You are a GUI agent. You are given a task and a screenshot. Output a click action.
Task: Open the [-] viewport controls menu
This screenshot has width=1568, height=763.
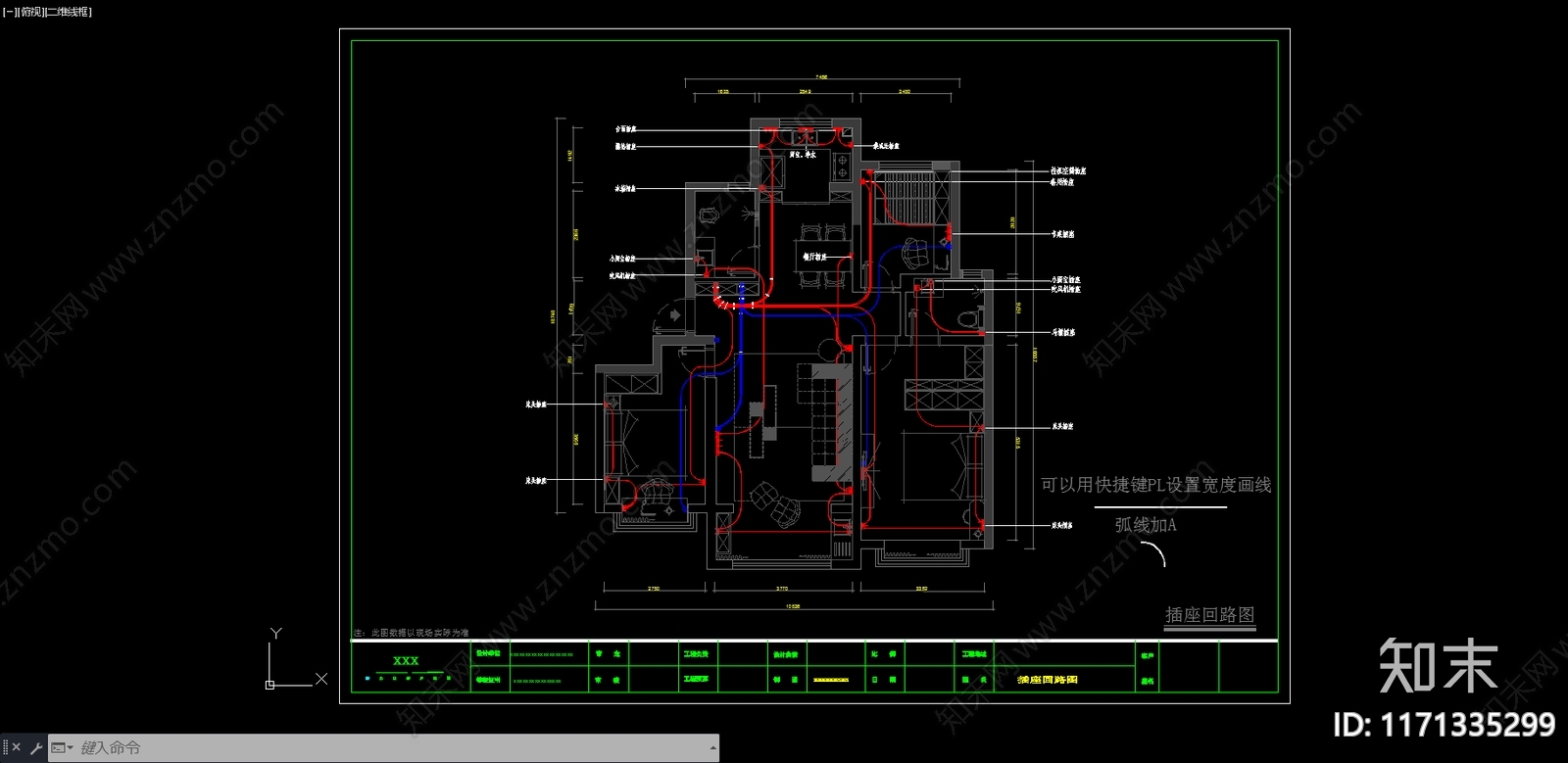[x=10, y=12]
